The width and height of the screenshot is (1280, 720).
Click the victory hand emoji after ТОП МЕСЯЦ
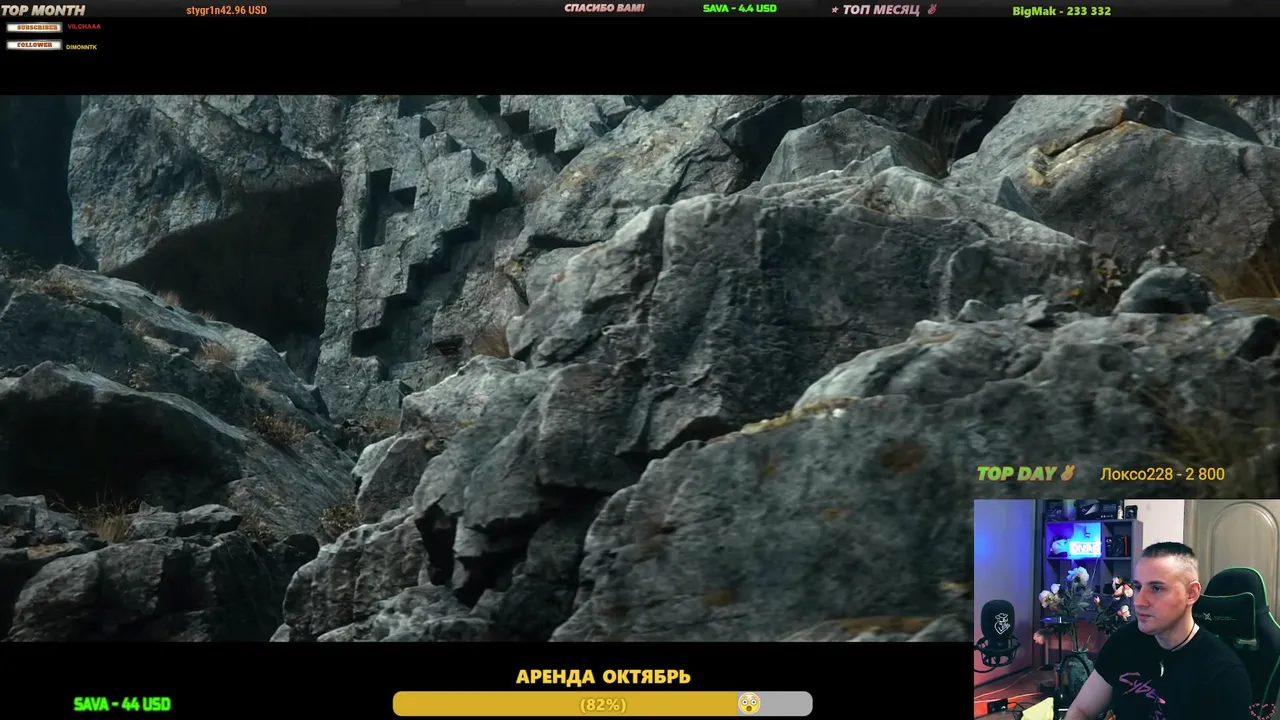(932, 9)
